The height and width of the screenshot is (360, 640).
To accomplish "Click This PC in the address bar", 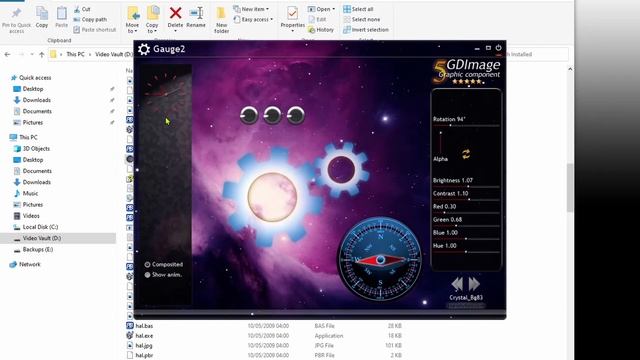I will pos(76,54).
